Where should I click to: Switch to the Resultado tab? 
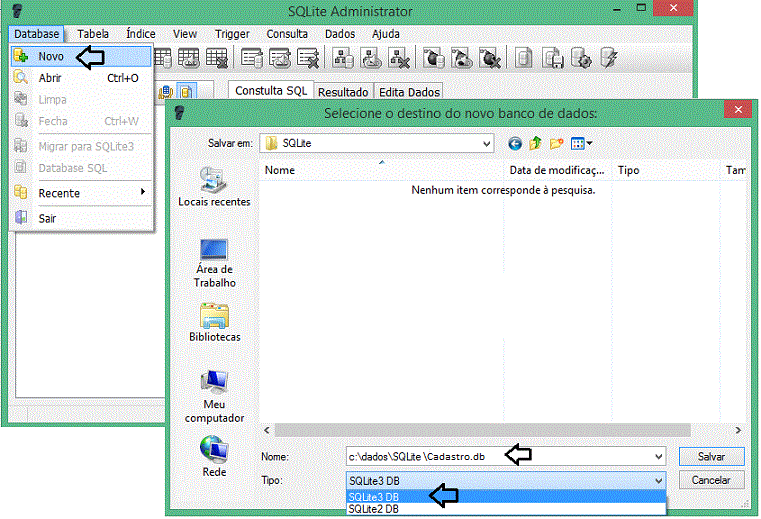(343, 92)
